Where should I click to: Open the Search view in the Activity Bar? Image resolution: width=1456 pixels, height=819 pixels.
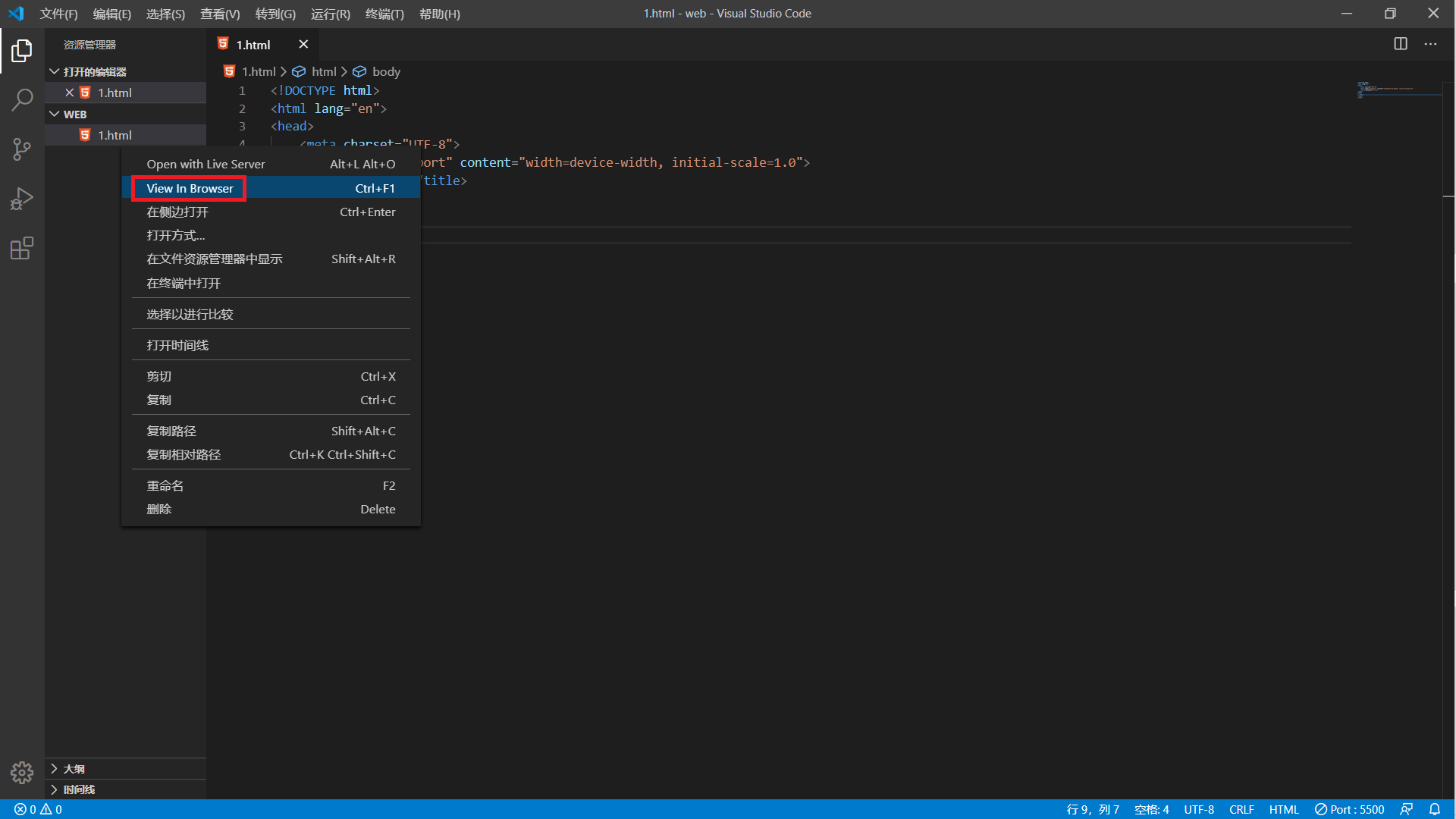point(22,99)
